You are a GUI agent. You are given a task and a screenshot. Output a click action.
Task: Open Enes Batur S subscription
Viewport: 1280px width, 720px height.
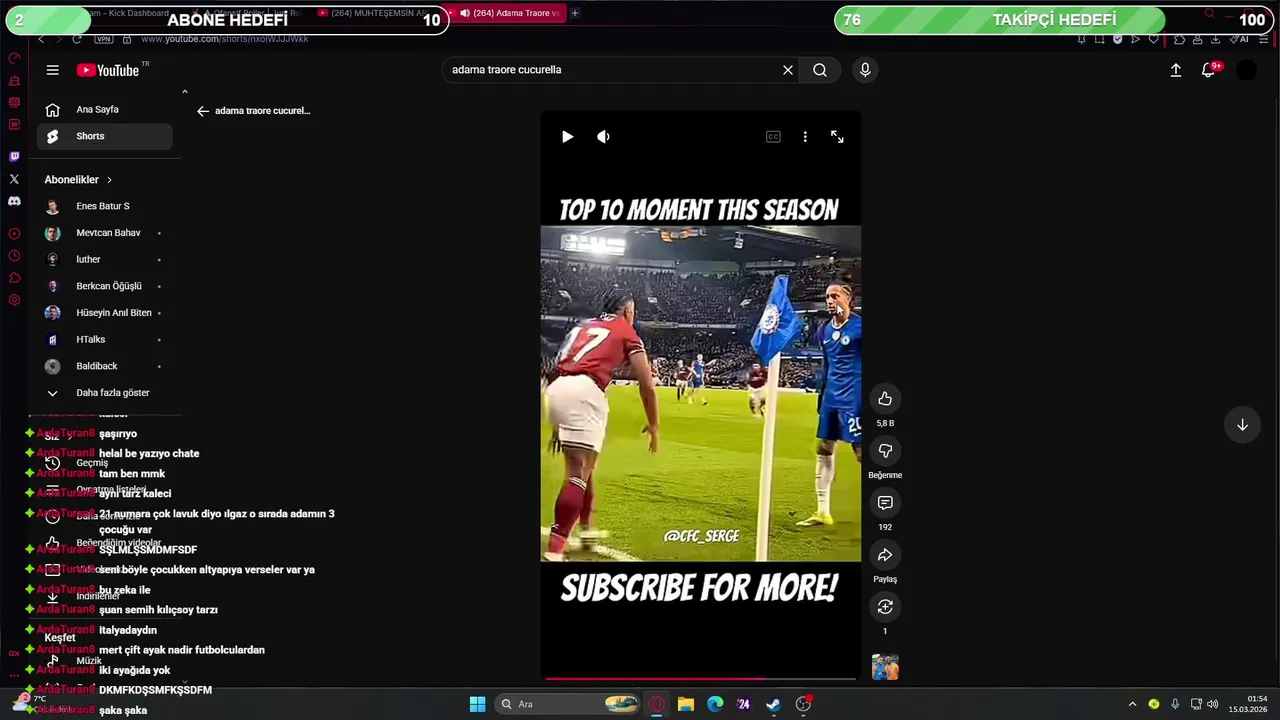(x=105, y=206)
